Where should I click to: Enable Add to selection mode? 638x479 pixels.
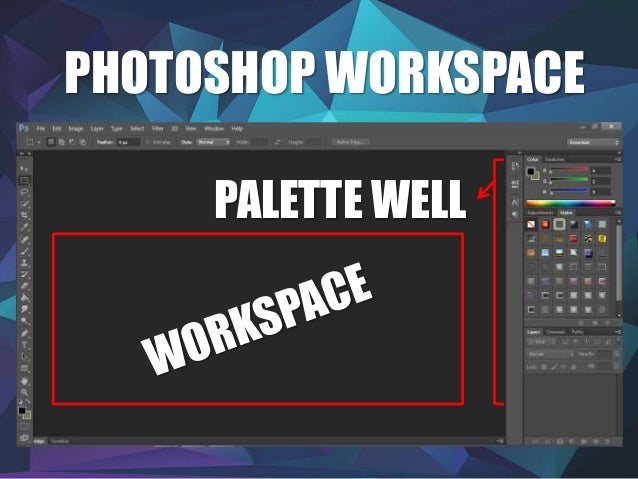61,142
